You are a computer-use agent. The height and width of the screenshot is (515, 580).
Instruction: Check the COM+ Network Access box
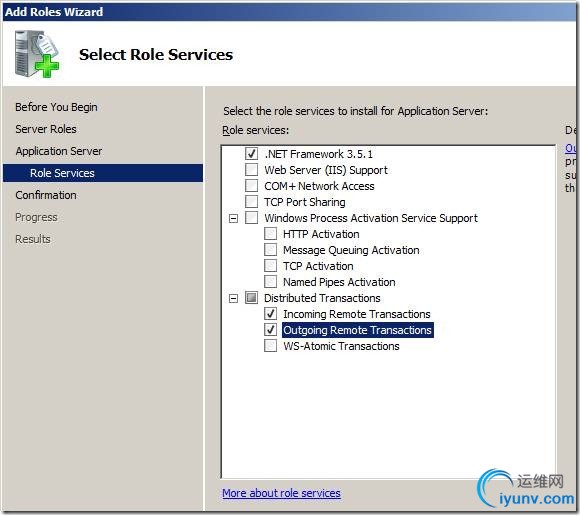(252, 186)
